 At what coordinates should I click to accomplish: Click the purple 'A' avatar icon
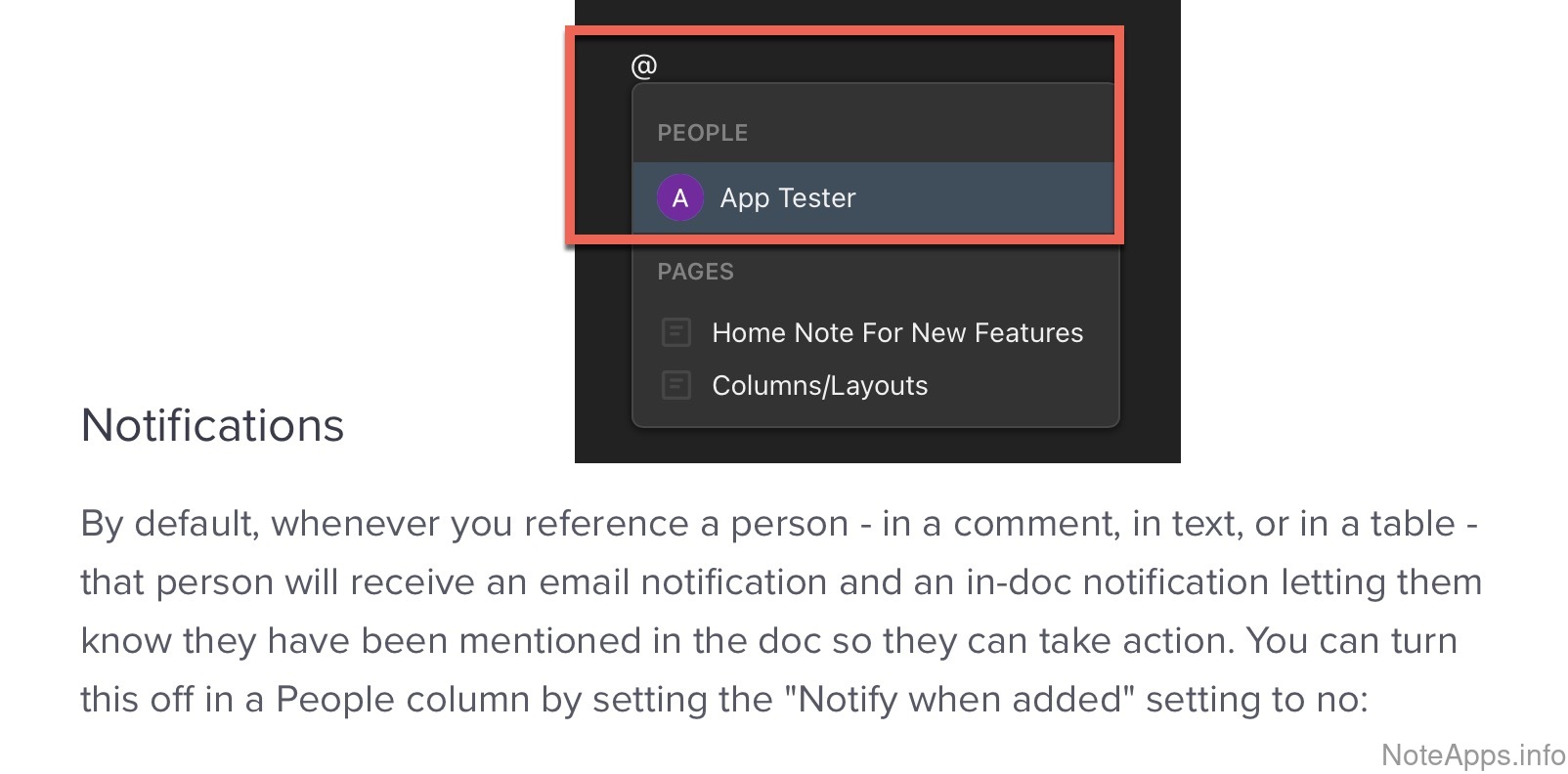pos(679,198)
